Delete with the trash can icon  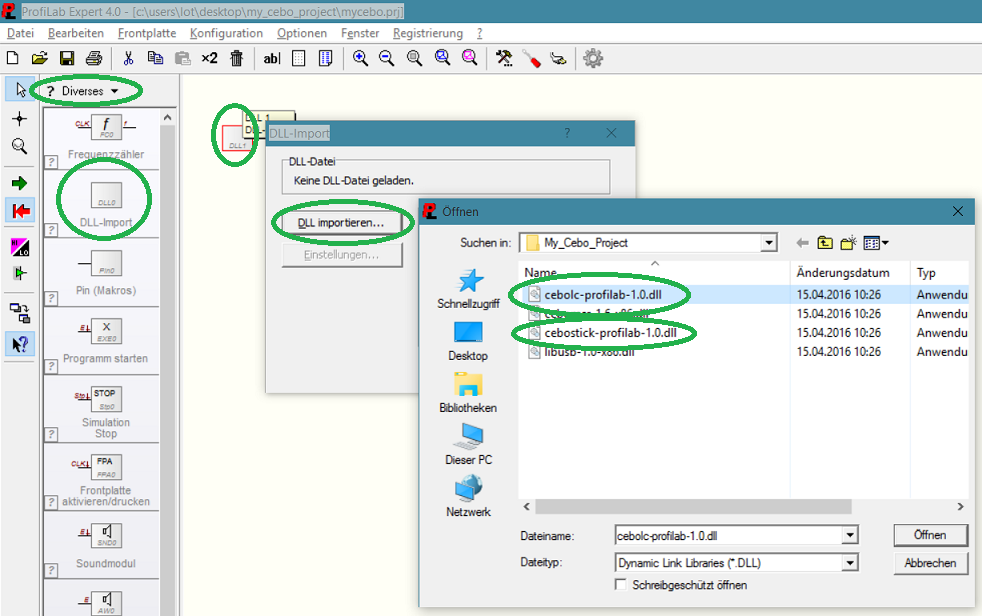point(236,58)
